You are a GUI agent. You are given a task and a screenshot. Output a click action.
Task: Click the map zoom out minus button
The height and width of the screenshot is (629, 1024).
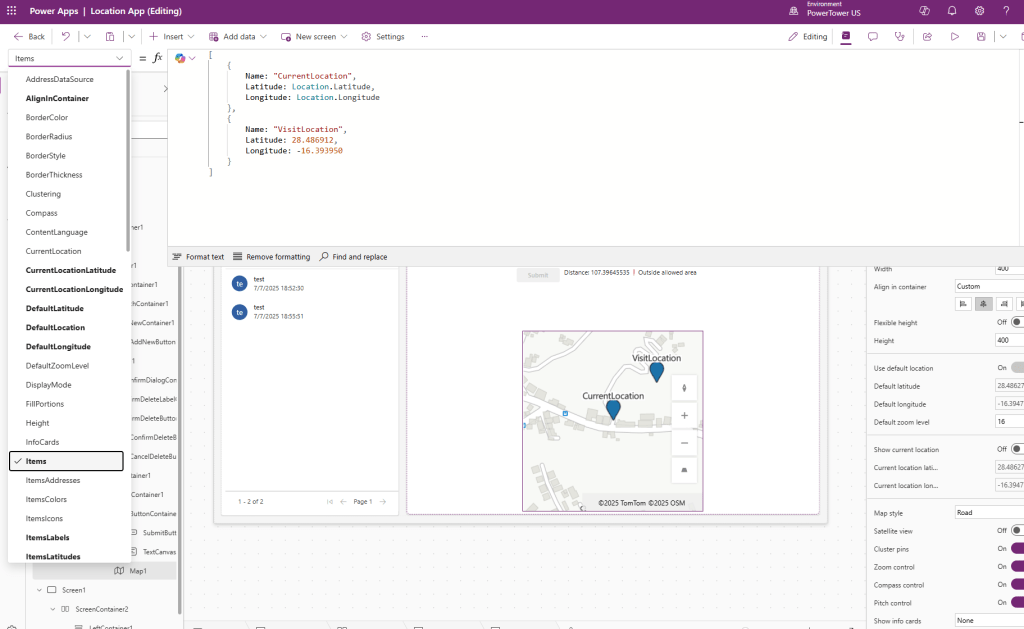tap(684, 442)
